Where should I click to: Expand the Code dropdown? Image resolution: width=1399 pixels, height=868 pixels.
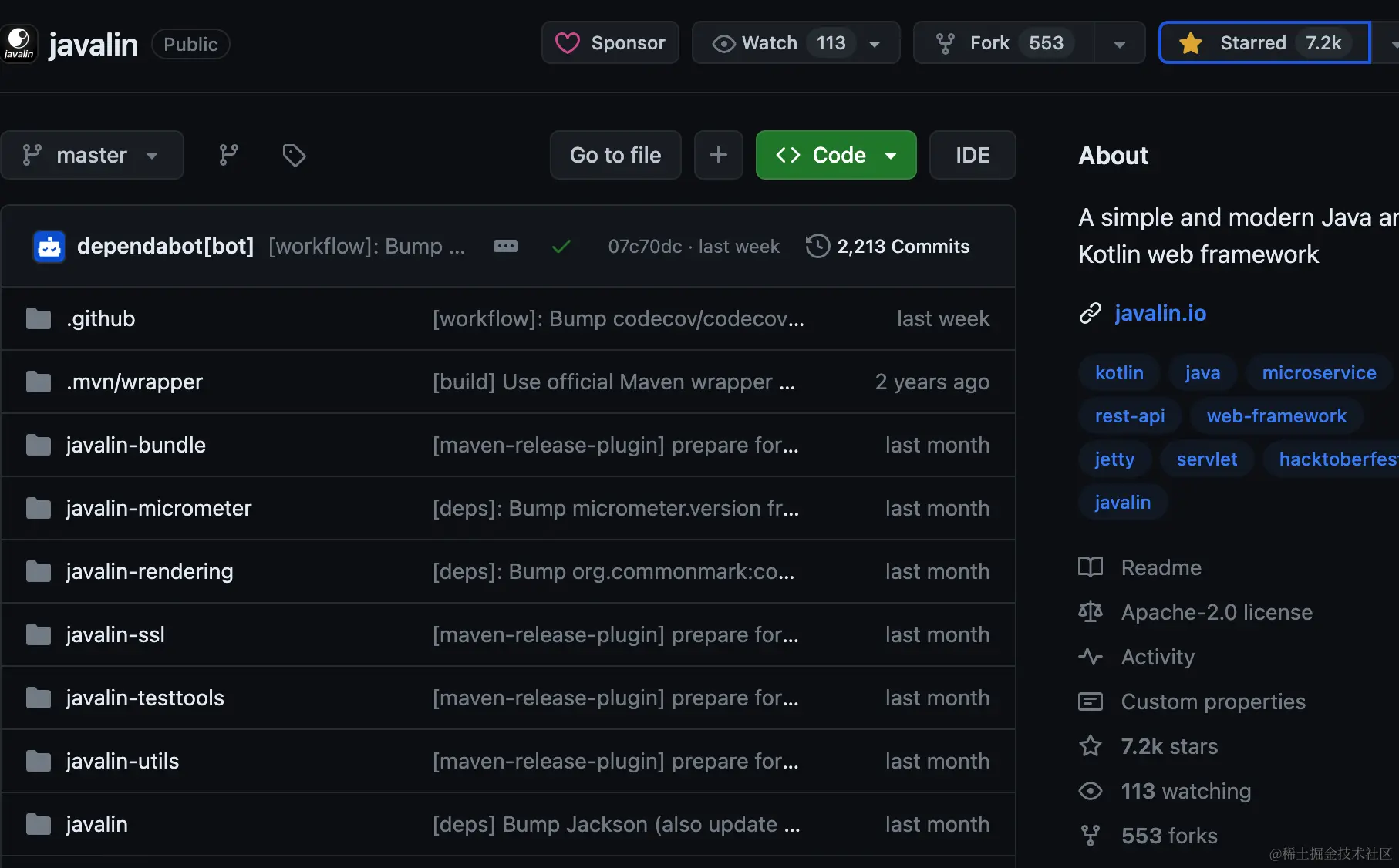click(x=836, y=155)
